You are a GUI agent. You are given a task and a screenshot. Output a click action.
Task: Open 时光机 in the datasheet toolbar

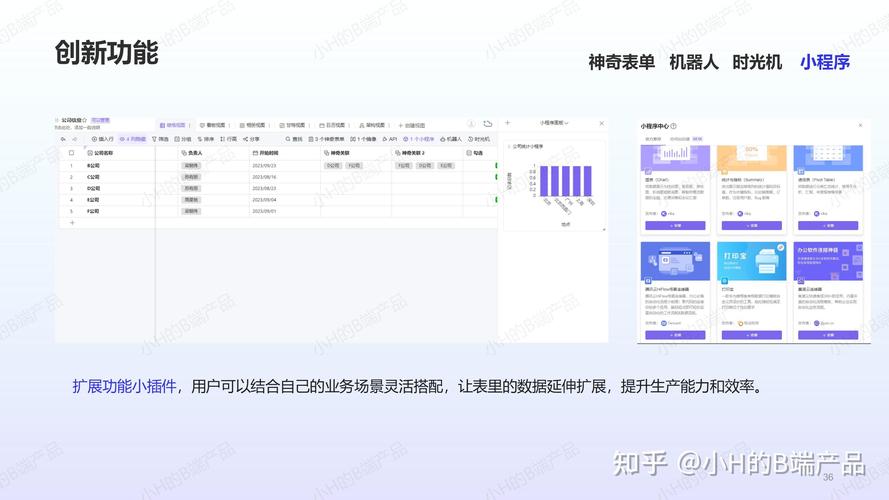pyautogui.click(x=479, y=139)
